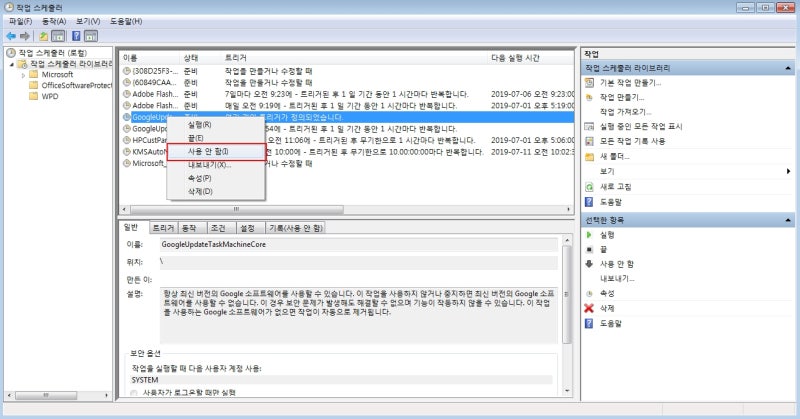Choose 속성(P) in context menu
This screenshot has height=419, width=800.
(x=216, y=178)
